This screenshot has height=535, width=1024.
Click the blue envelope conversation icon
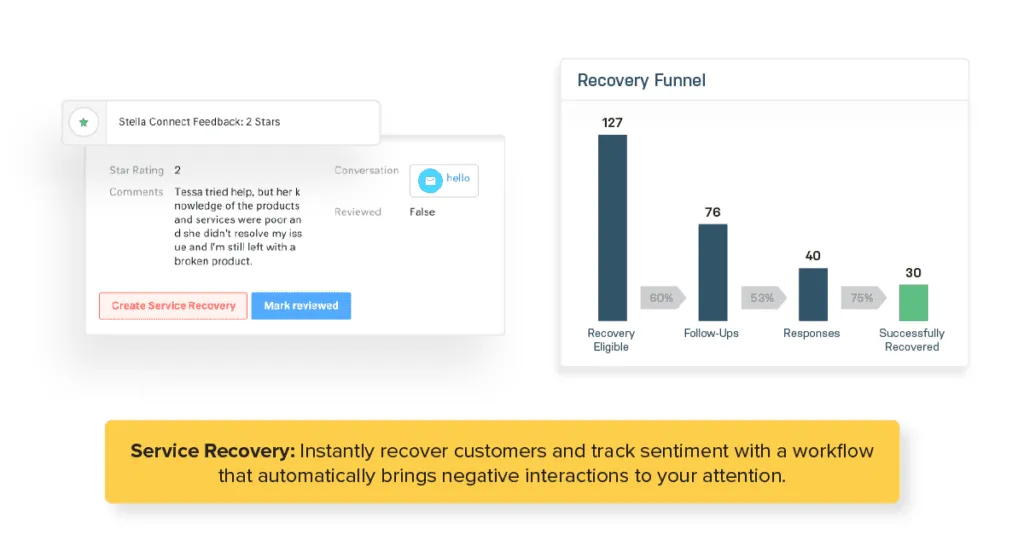click(x=430, y=181)
